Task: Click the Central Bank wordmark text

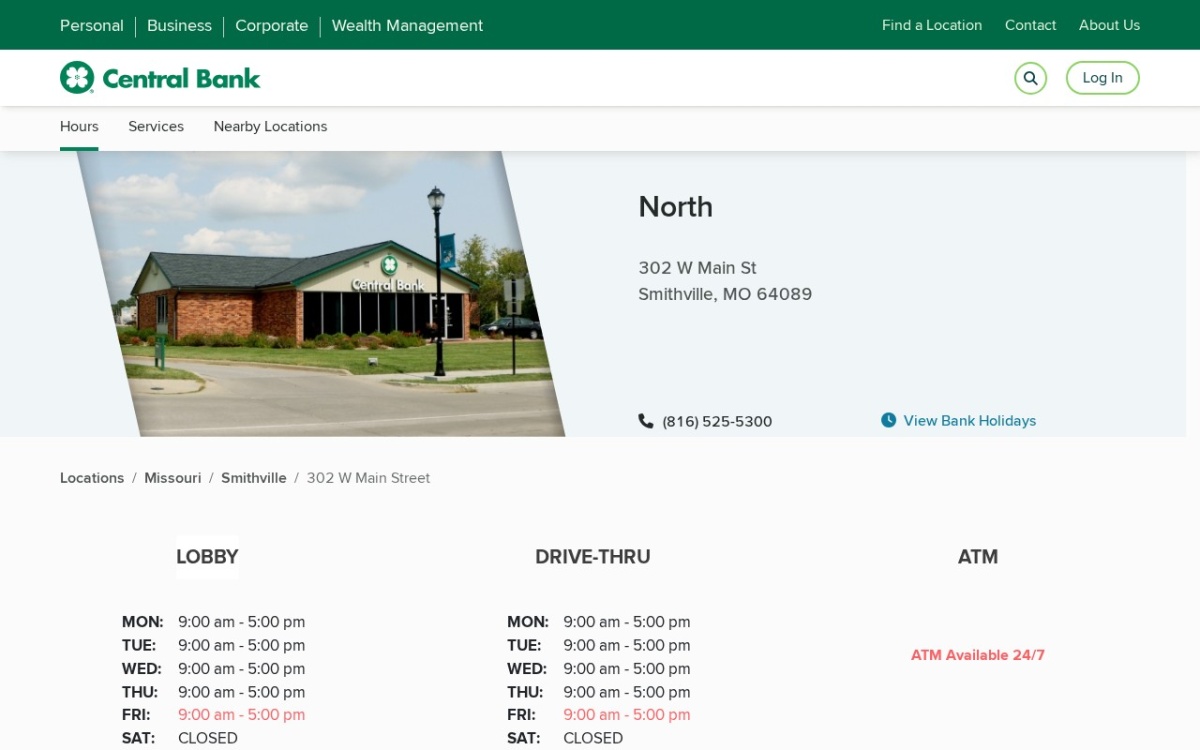Action: click(182, 79)
